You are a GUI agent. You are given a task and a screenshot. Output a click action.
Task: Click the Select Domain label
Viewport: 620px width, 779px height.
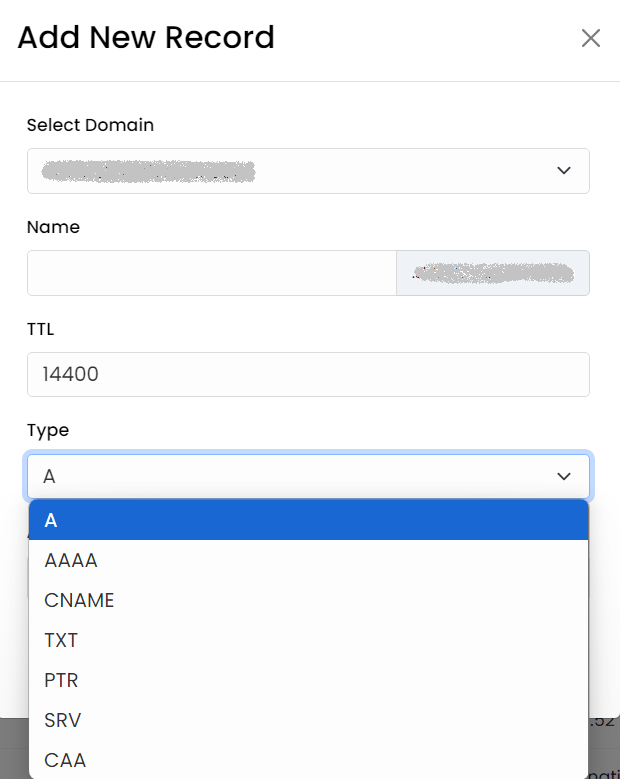pyautogui.click(x=90, y=125)
